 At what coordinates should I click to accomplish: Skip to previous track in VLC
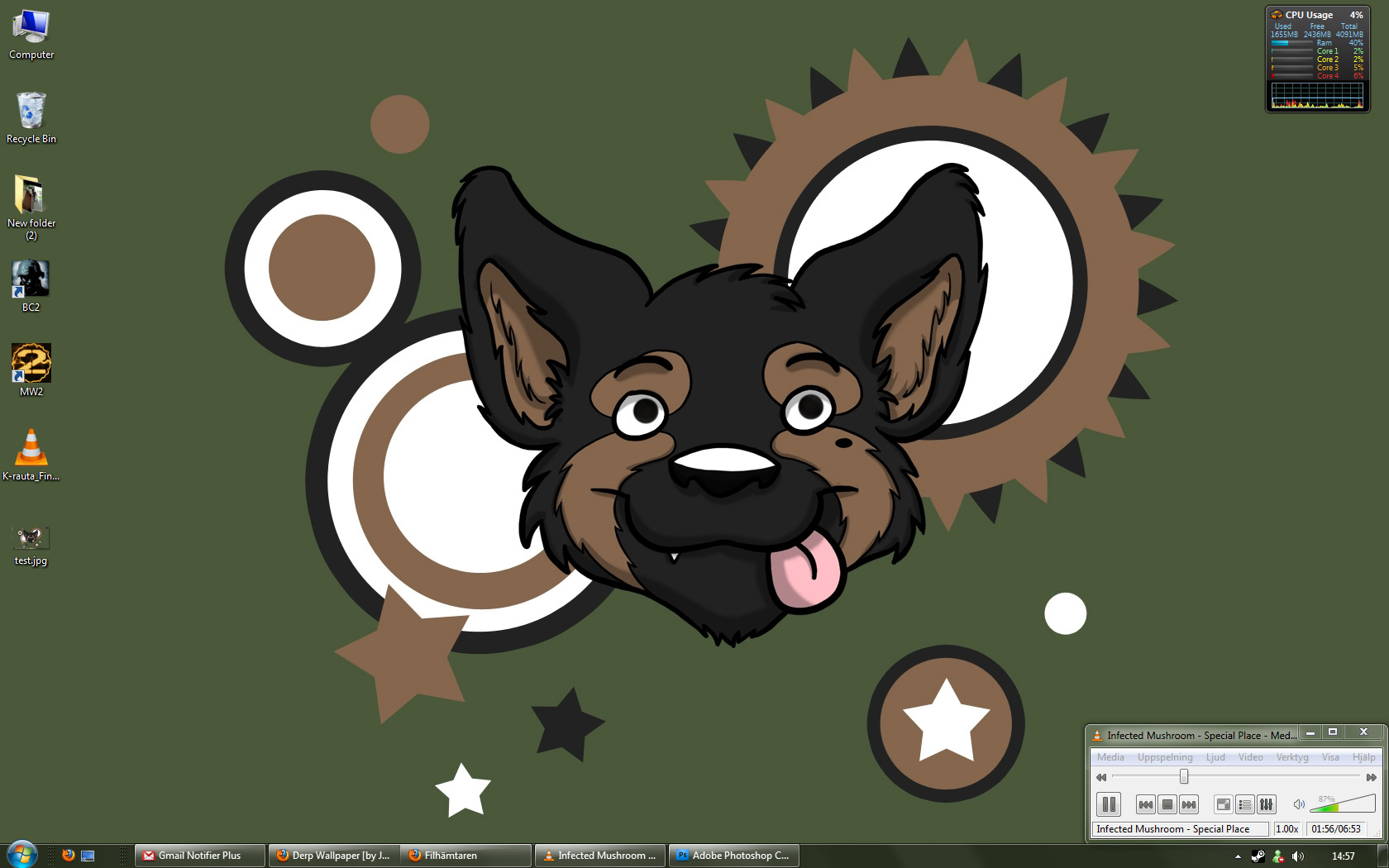click(x=1145, y=804)
